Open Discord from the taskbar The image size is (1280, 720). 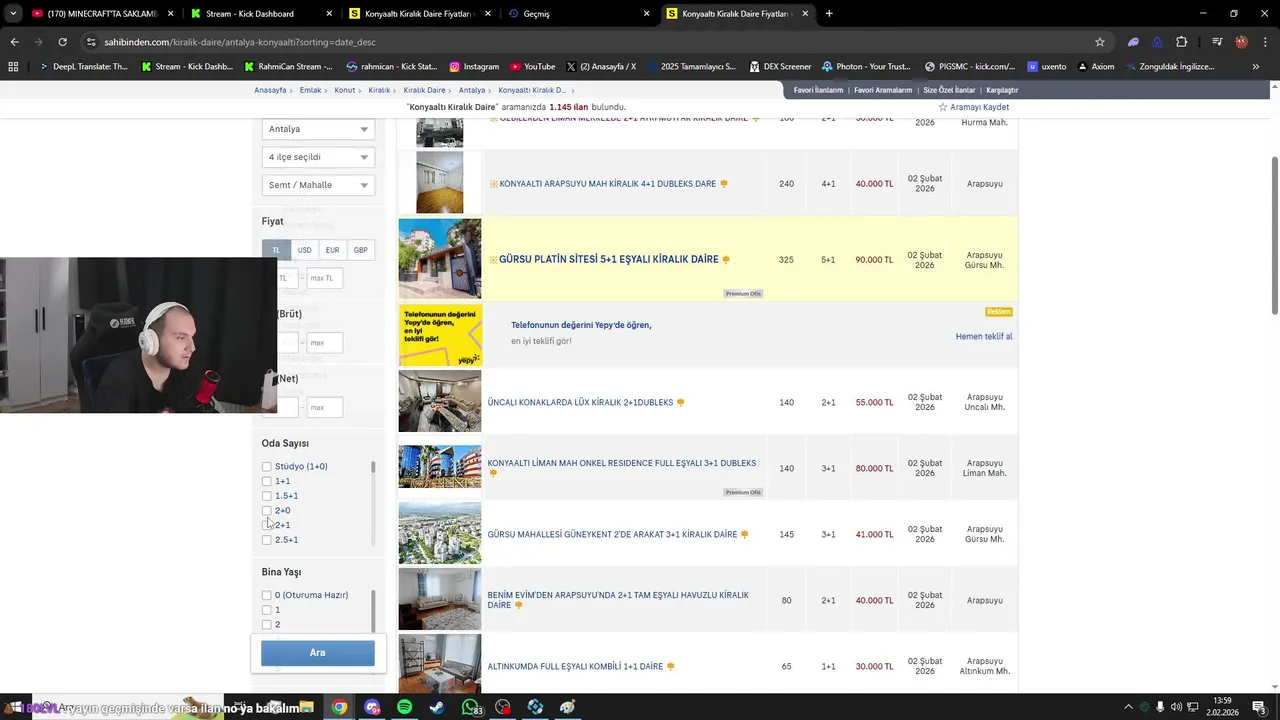[373, 707]
